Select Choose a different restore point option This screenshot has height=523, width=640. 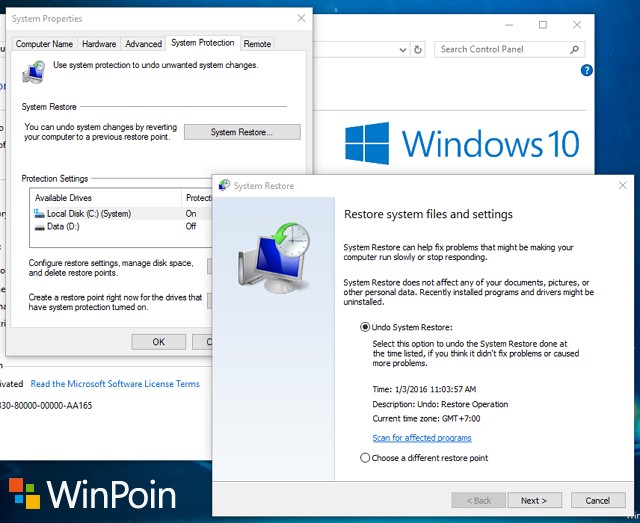(365, 458)
